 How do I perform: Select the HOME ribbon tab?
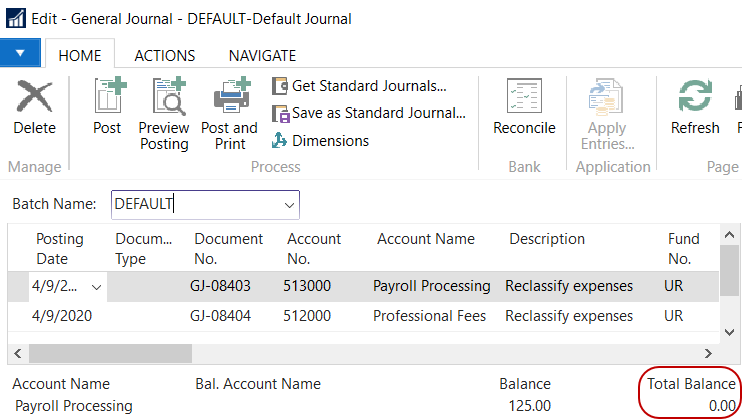pyautogui.click(x=80, y=56)
